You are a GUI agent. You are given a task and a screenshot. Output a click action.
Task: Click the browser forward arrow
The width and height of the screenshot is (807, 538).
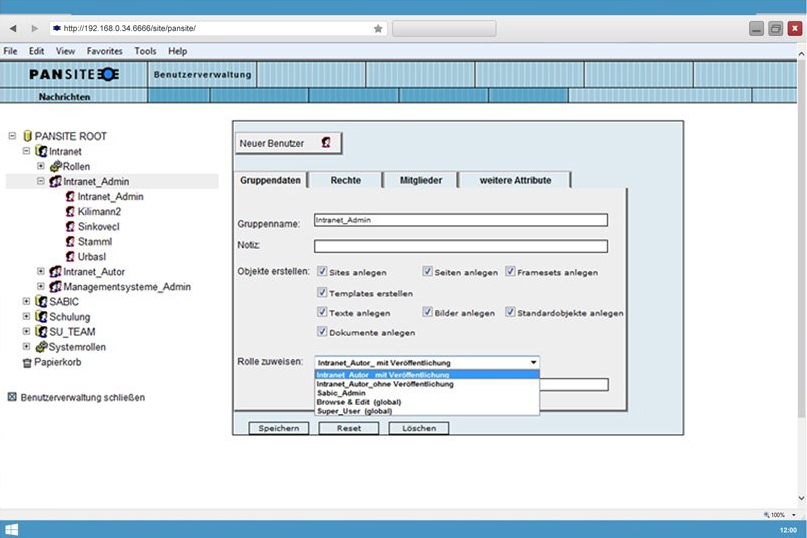[x=34, y=28]
